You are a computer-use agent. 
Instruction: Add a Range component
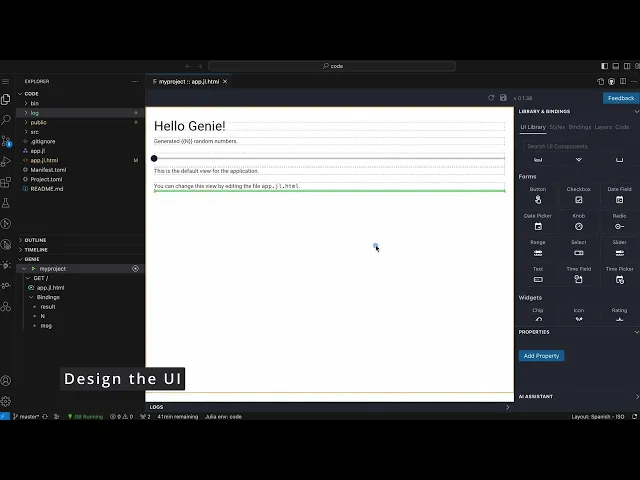click(538, 248)
